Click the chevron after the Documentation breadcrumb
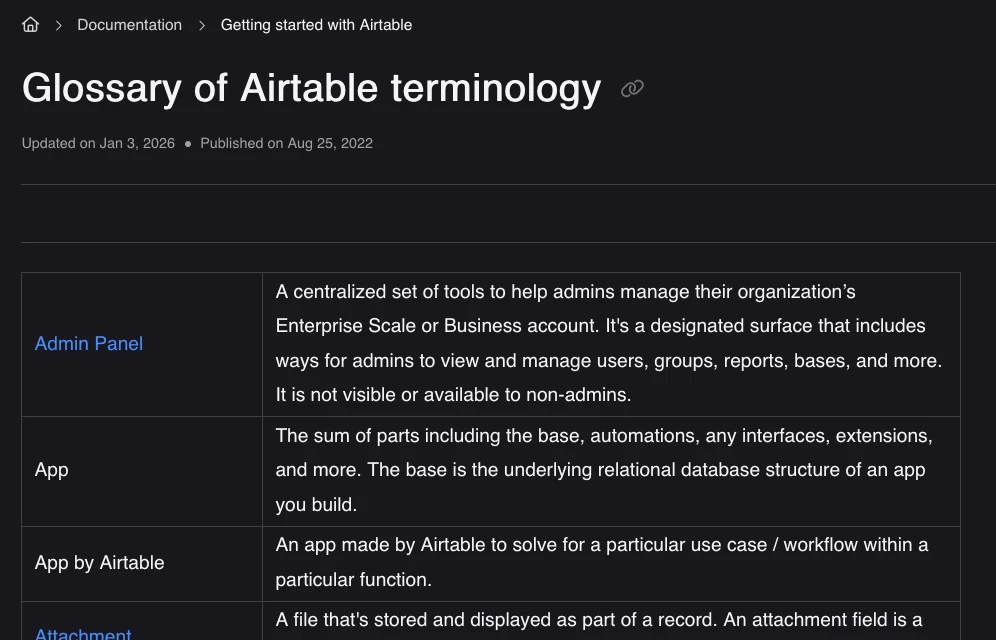The width and height of the screenshot is (996, 640). [202, 25]
